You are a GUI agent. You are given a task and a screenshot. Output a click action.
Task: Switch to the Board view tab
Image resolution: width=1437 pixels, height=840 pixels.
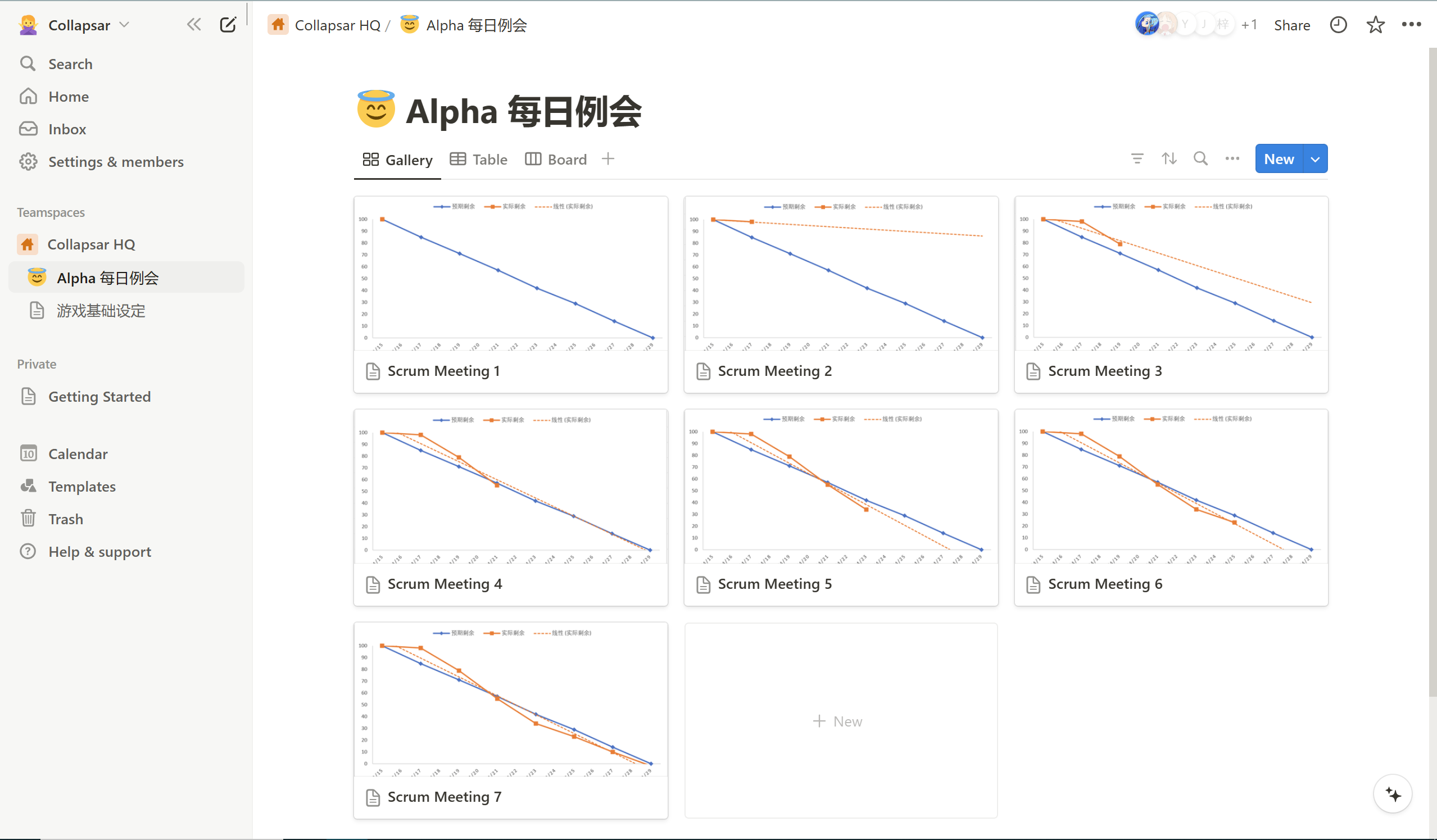click(x=556, y=159)
